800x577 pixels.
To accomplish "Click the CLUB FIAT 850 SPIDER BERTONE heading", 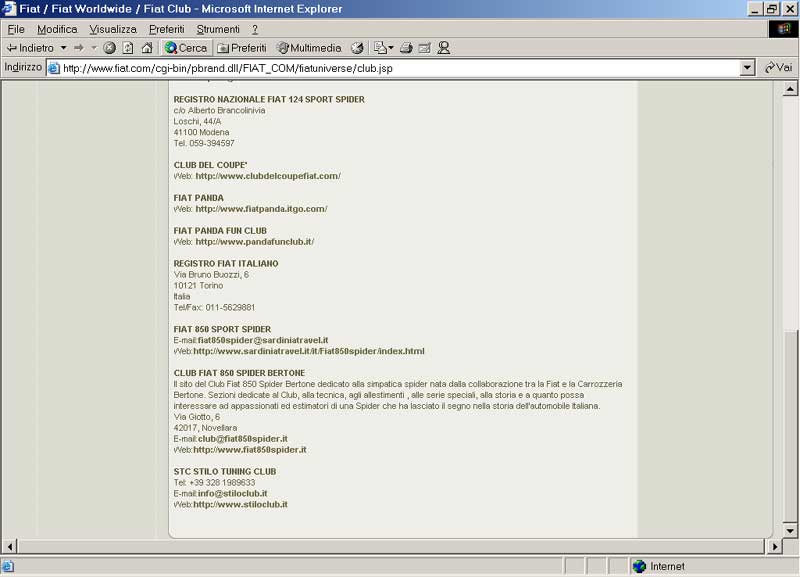I will point(239,373).
